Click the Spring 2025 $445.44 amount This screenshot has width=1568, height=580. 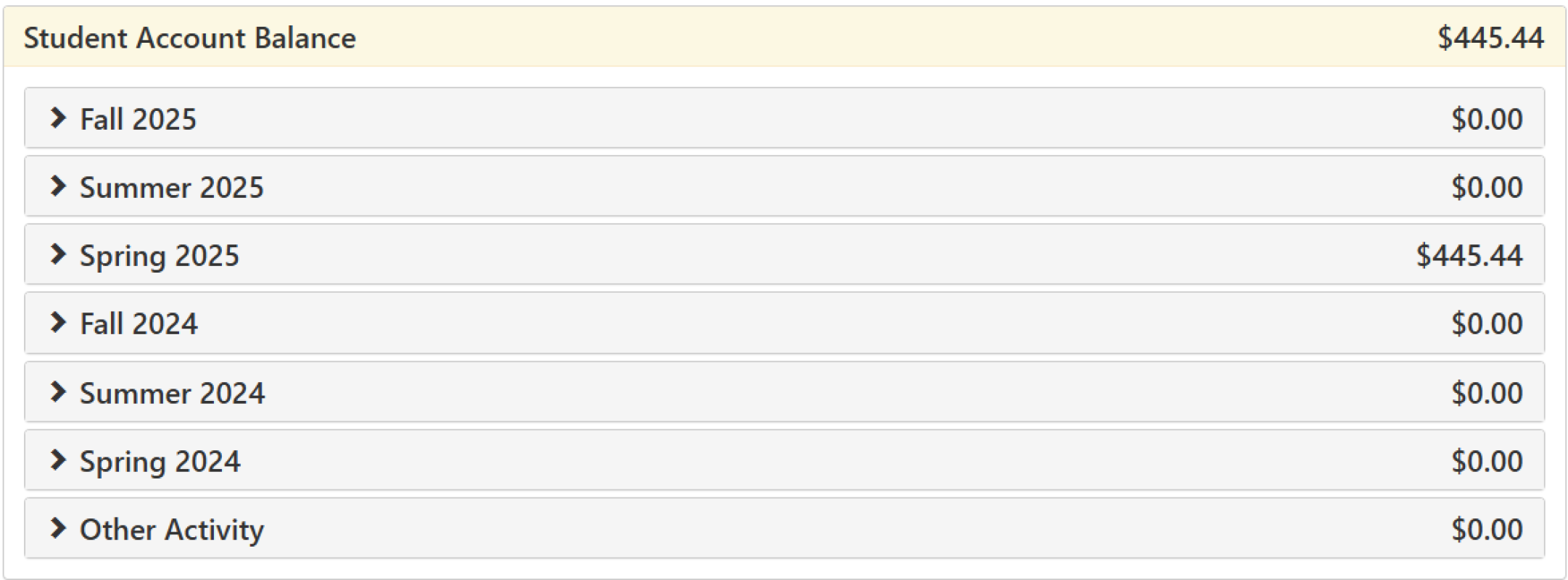pyautogui.click(x=1469, y=256)
